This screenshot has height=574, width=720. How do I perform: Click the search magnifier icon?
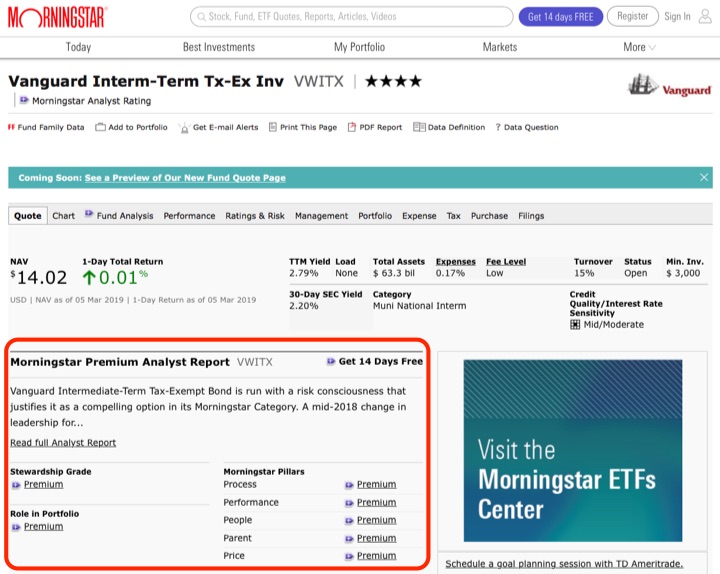click(200, 17)
